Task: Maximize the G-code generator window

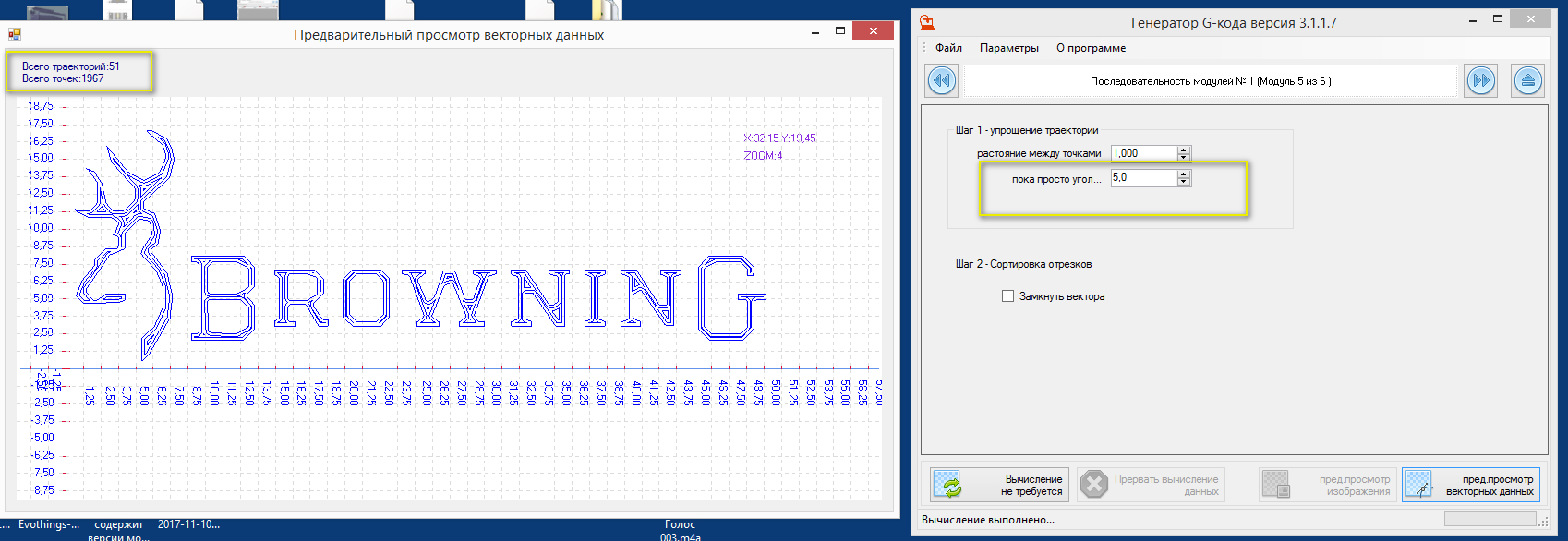Action: [x=1498, y=19]
